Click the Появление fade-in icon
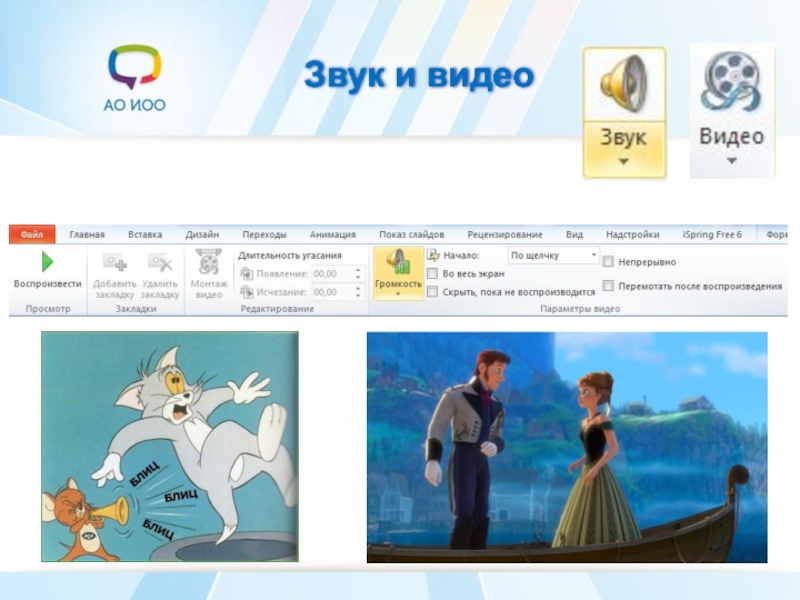Screen dimensions: 800x600 (246, 274)
